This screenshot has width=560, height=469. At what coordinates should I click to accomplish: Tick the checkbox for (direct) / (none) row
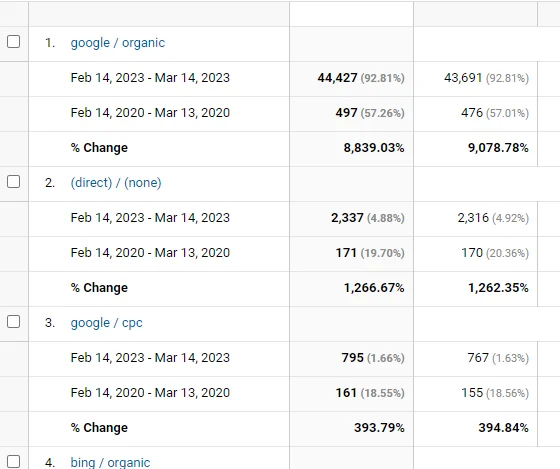click(x=14, y=182)
